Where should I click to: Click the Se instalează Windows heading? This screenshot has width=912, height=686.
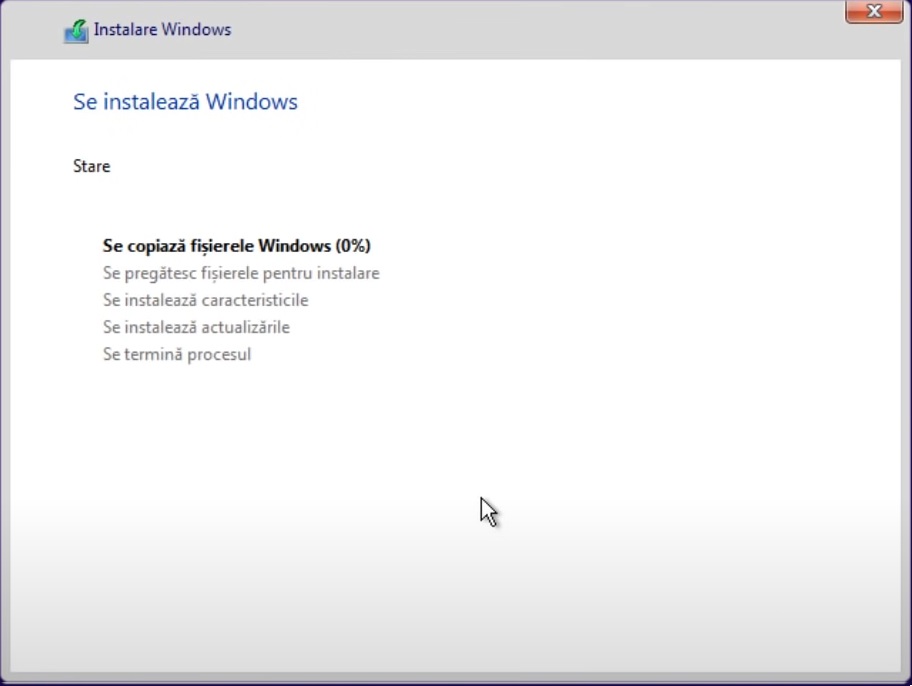point(184,101)
